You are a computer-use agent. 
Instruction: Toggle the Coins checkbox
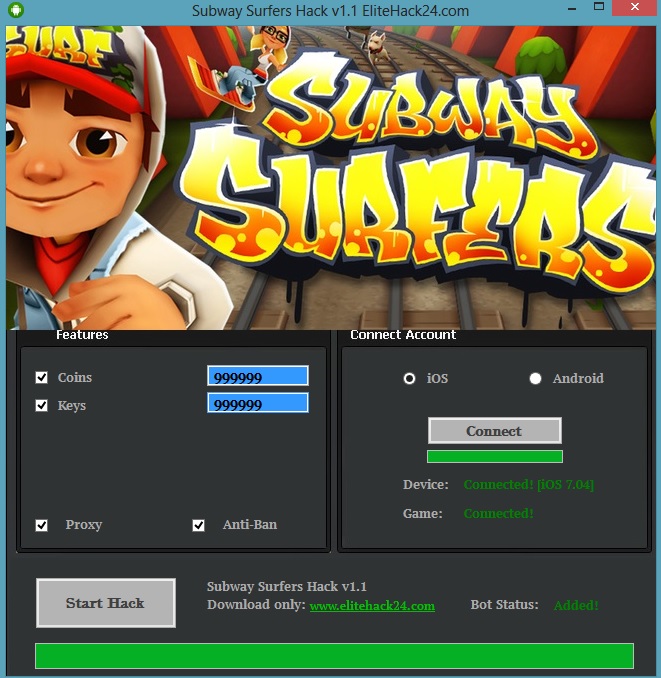click(x=42, y=377)
